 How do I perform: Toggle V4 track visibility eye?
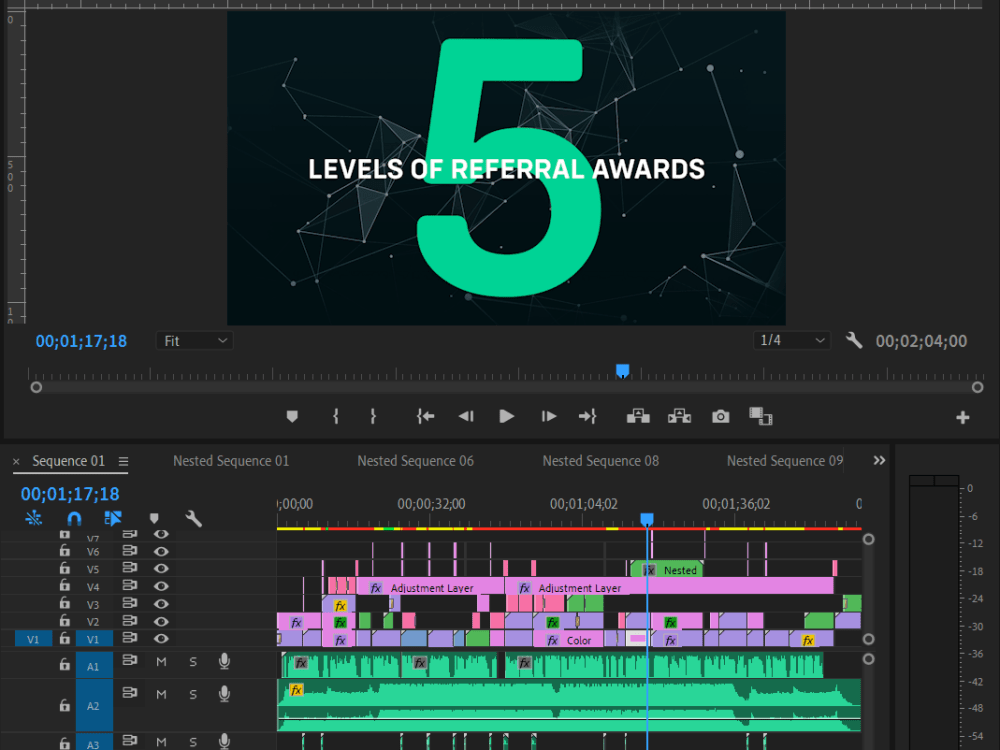[161, 585]
